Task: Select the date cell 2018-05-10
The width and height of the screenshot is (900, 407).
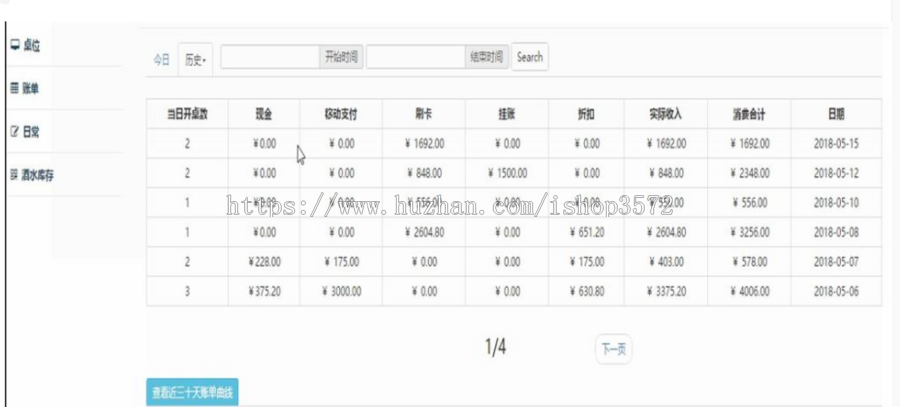Action: coord(836,203)
